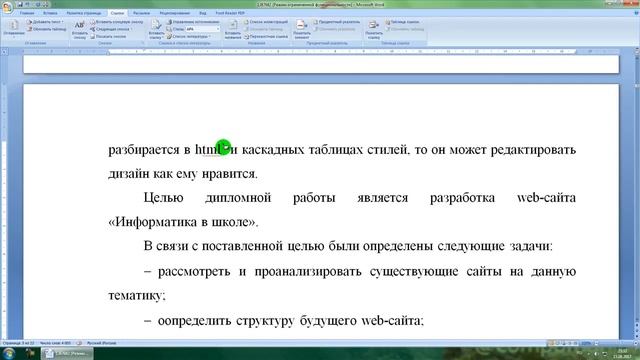Switch to the Вставка tab
Screen dimensions: 640x360
(x=50, y=13)
